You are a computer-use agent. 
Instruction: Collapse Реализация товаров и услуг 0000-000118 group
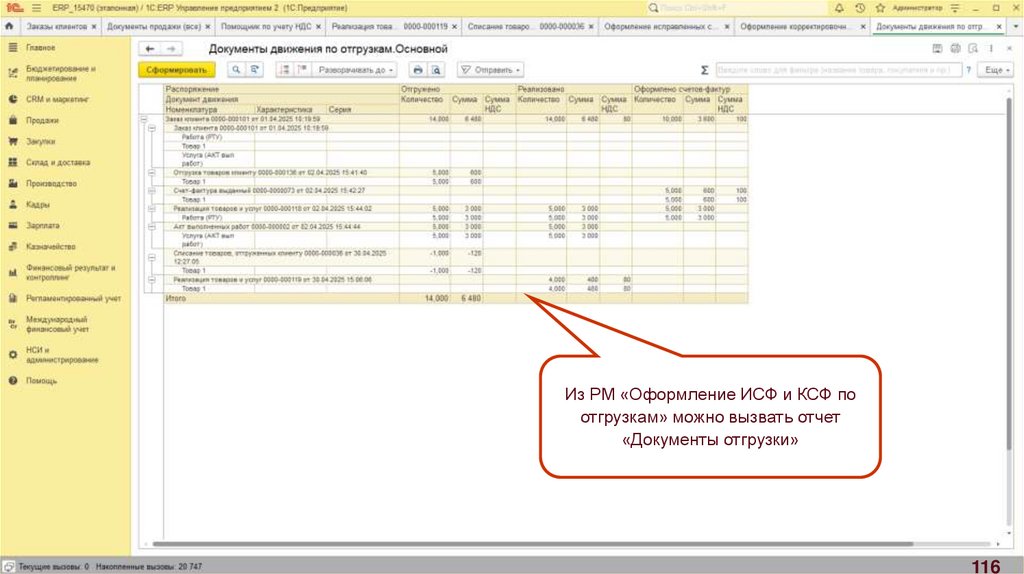pos(152,209)
